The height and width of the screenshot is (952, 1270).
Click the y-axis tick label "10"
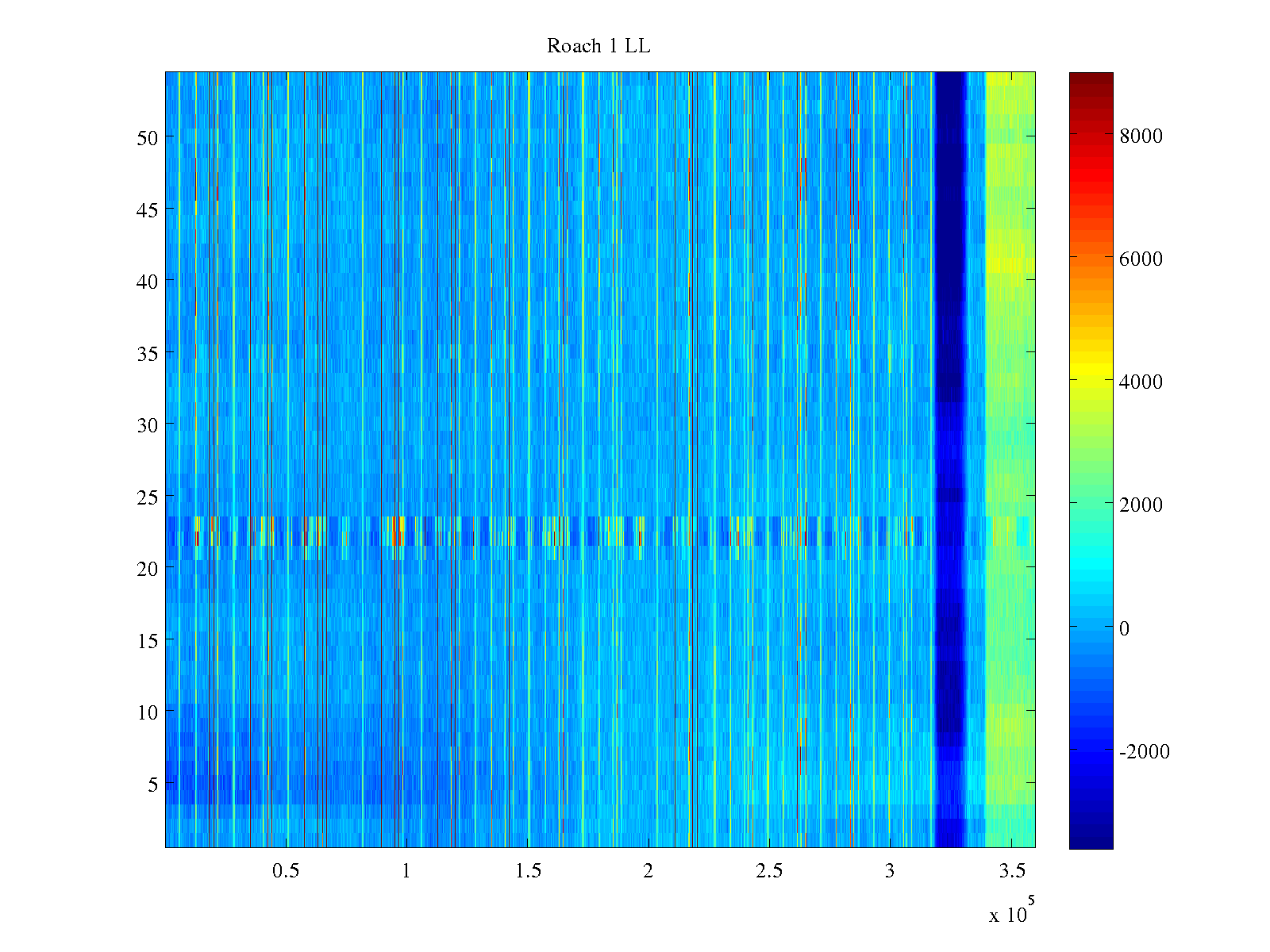pyautogui.click(x=148, y=712)
